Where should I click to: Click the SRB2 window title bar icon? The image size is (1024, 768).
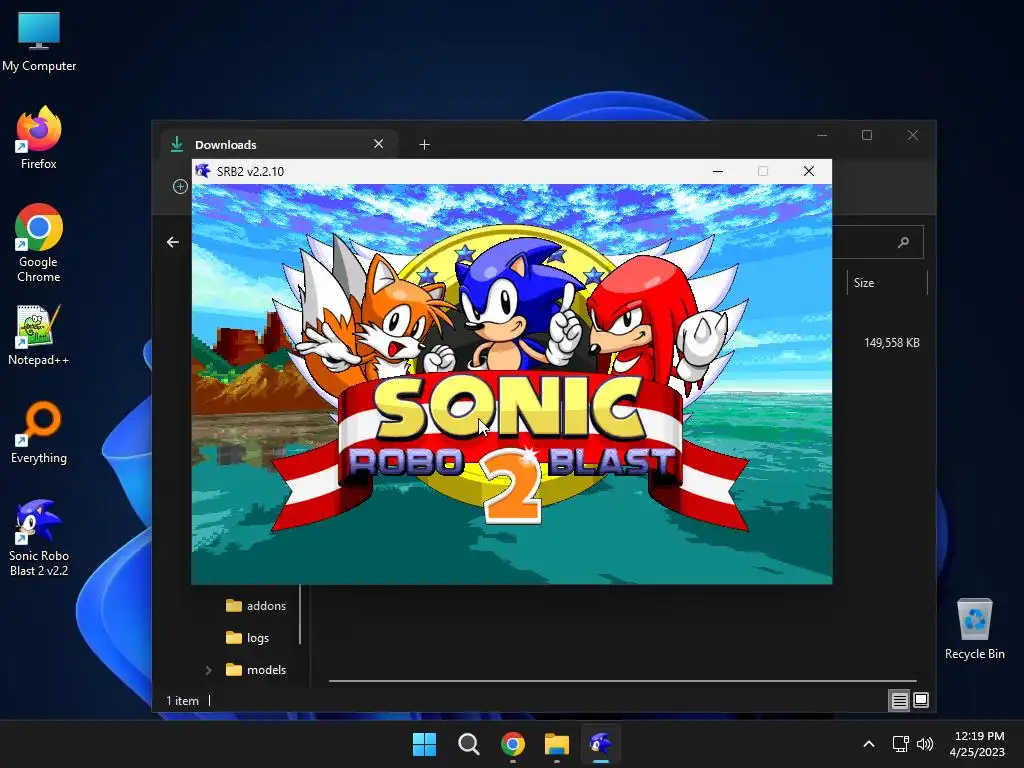(x=202, y=171)
